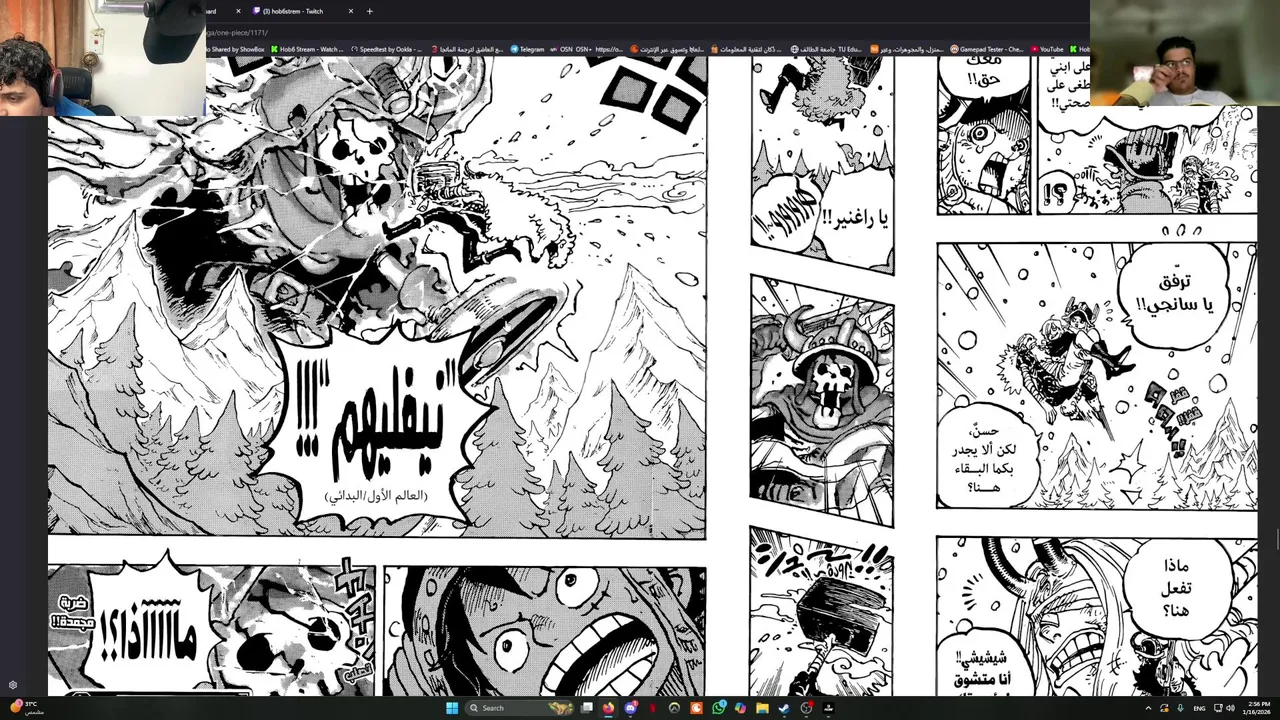Image resolution: width=1280 pixels, height=720 pixels.
Task: Switch the ENG input language
Action: (x=1199, y=708)
